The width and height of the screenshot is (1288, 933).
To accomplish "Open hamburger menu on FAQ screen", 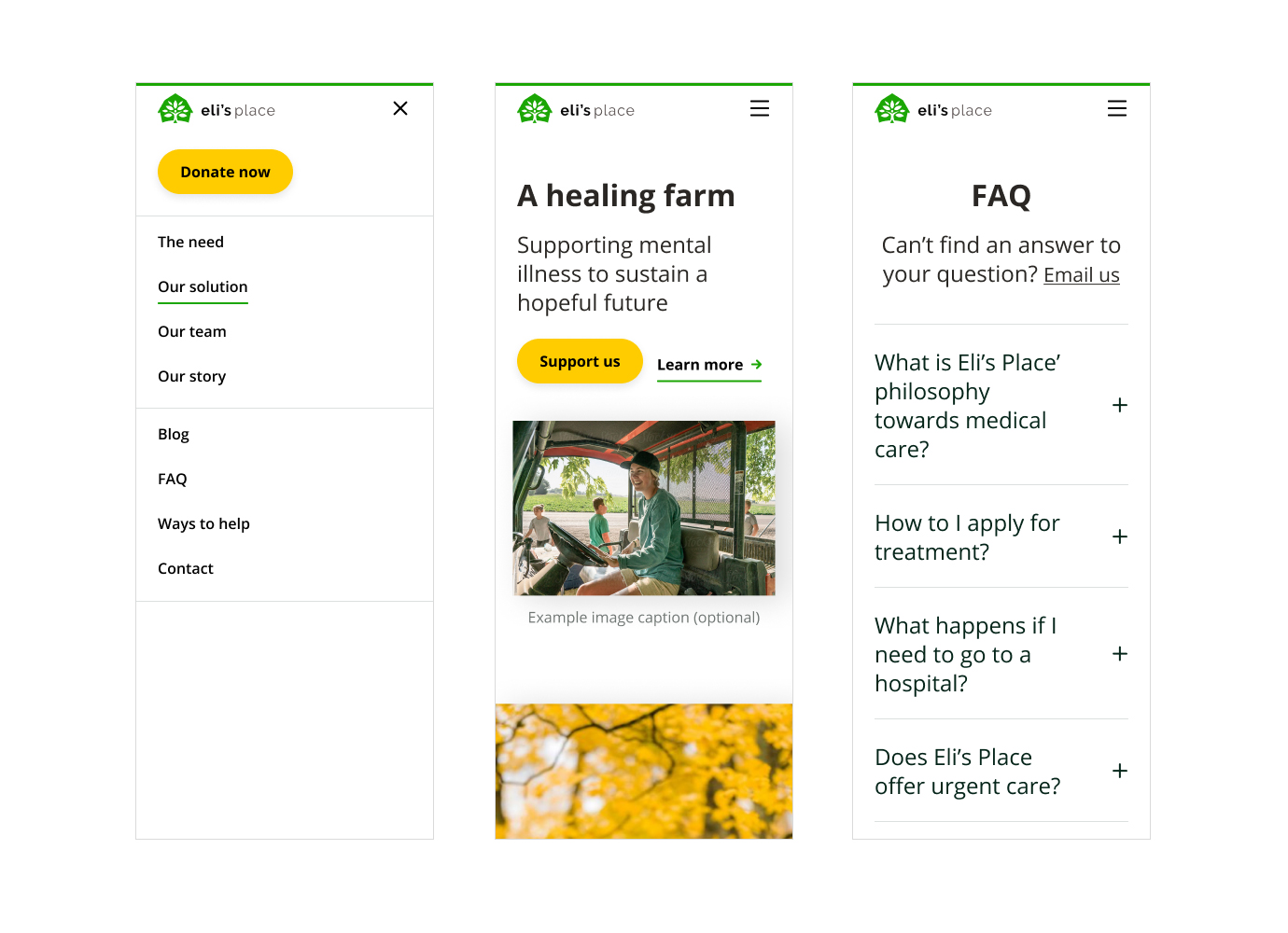I will [x=1117, y=108].
